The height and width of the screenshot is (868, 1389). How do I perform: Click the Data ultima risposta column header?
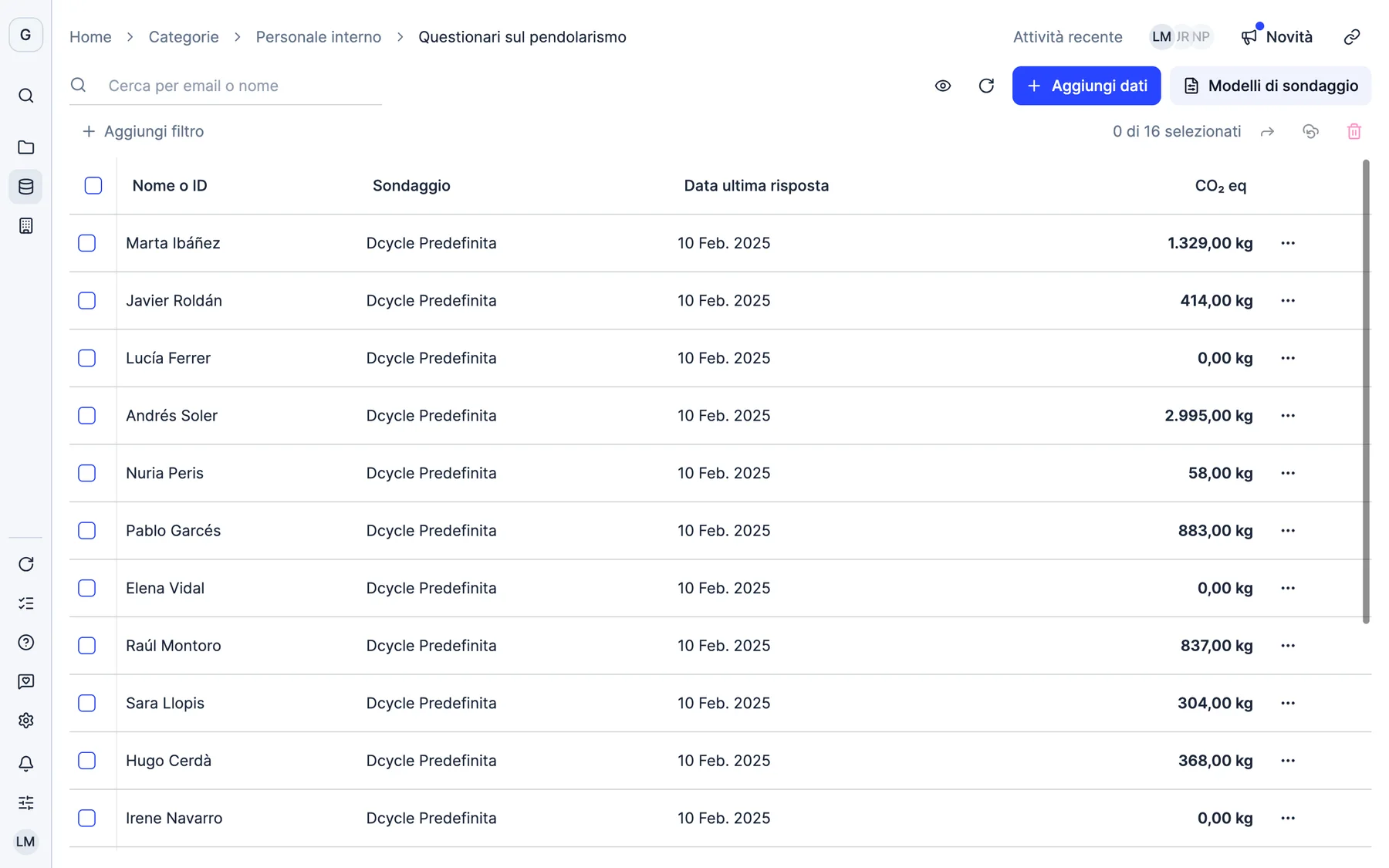pyautogui.click(x=756, y=186)
